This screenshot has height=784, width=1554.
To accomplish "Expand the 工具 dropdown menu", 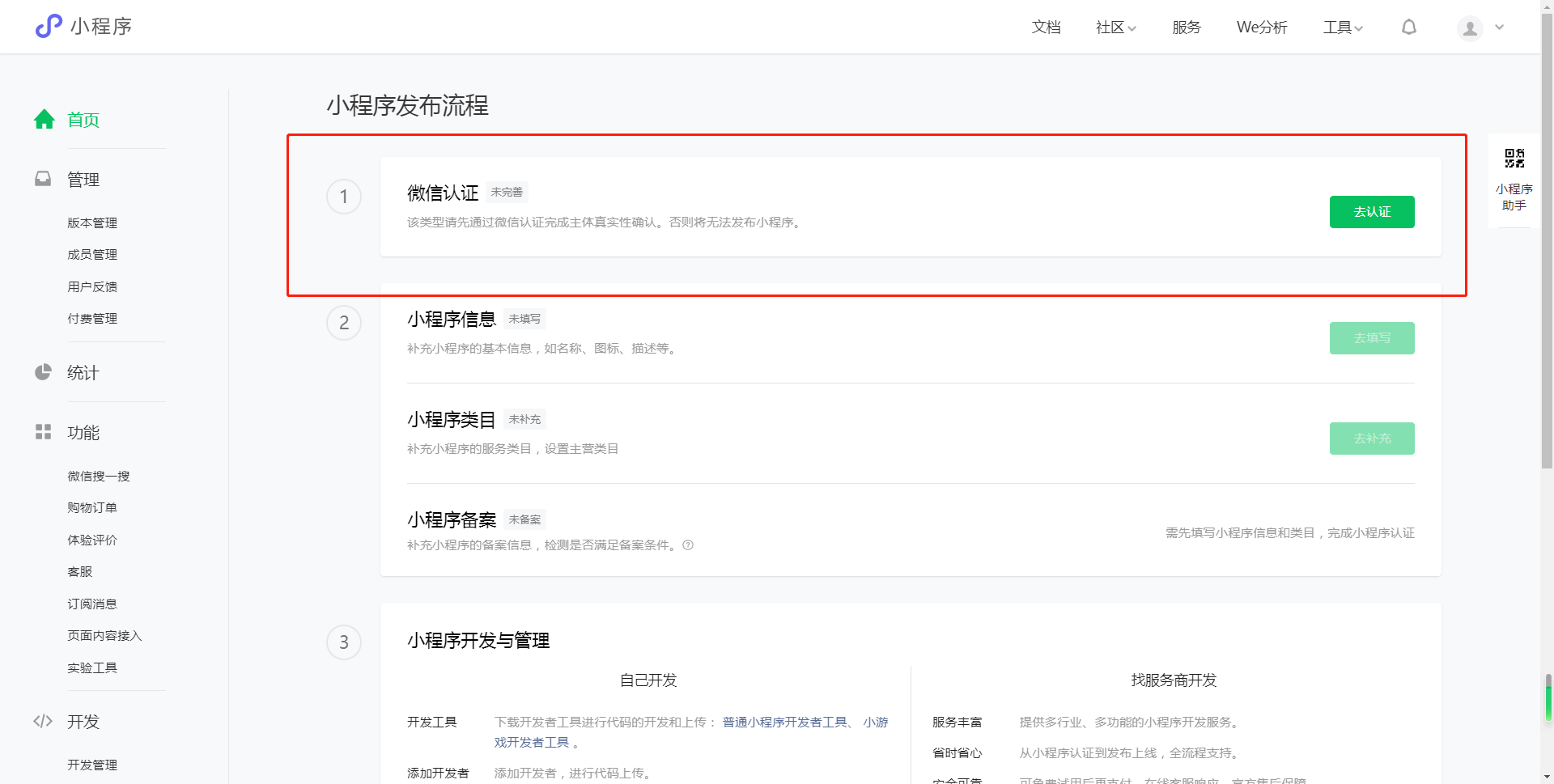I will 1343,28.
